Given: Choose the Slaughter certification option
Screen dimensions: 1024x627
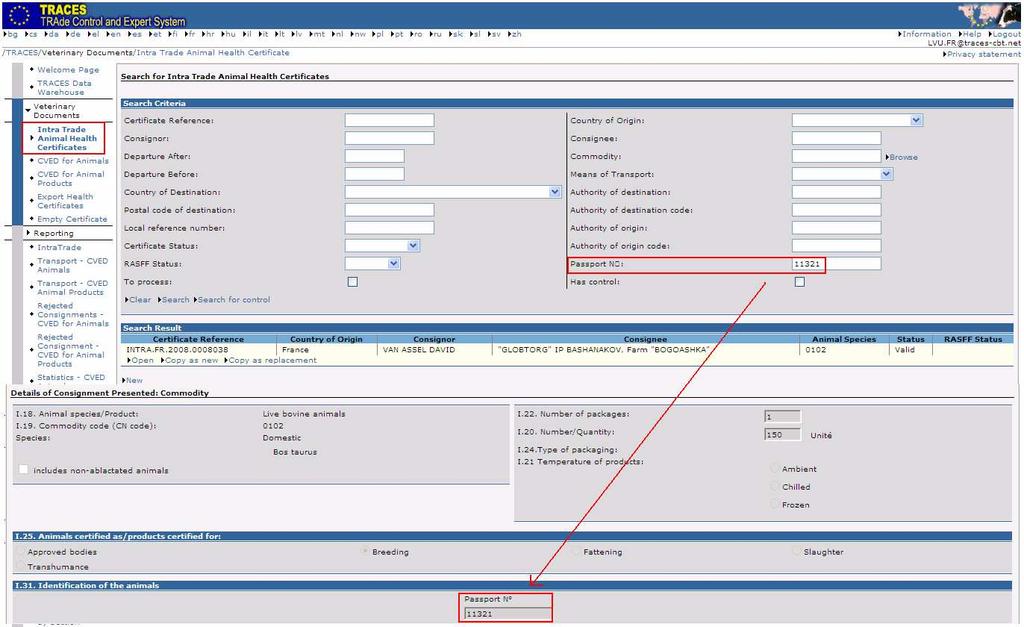Looking at the screenshot, I should coord(796,552).
